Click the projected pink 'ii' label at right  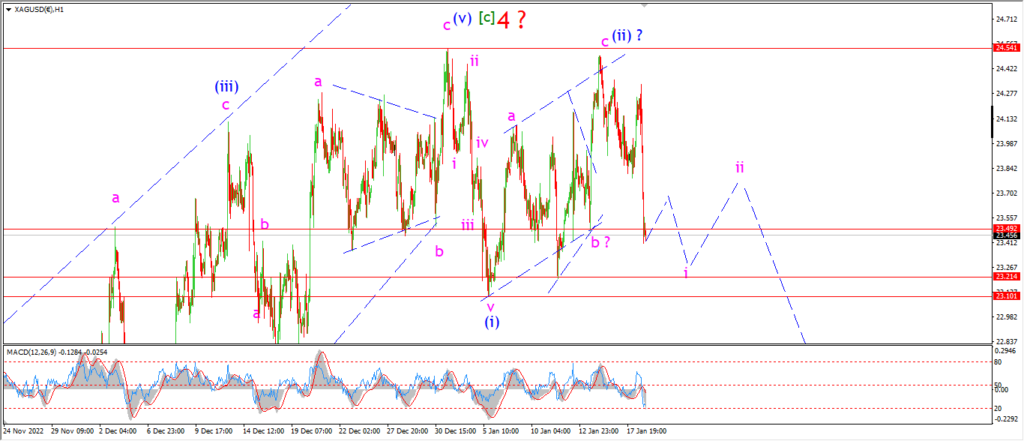pyautogui.click(x=739, y=167)
